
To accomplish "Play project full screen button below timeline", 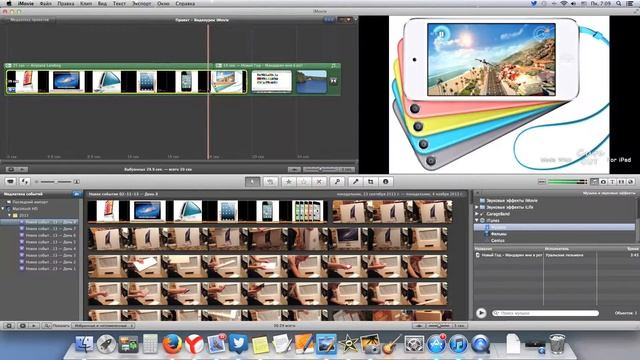I will pyautogui.click(x=11, y=169).
